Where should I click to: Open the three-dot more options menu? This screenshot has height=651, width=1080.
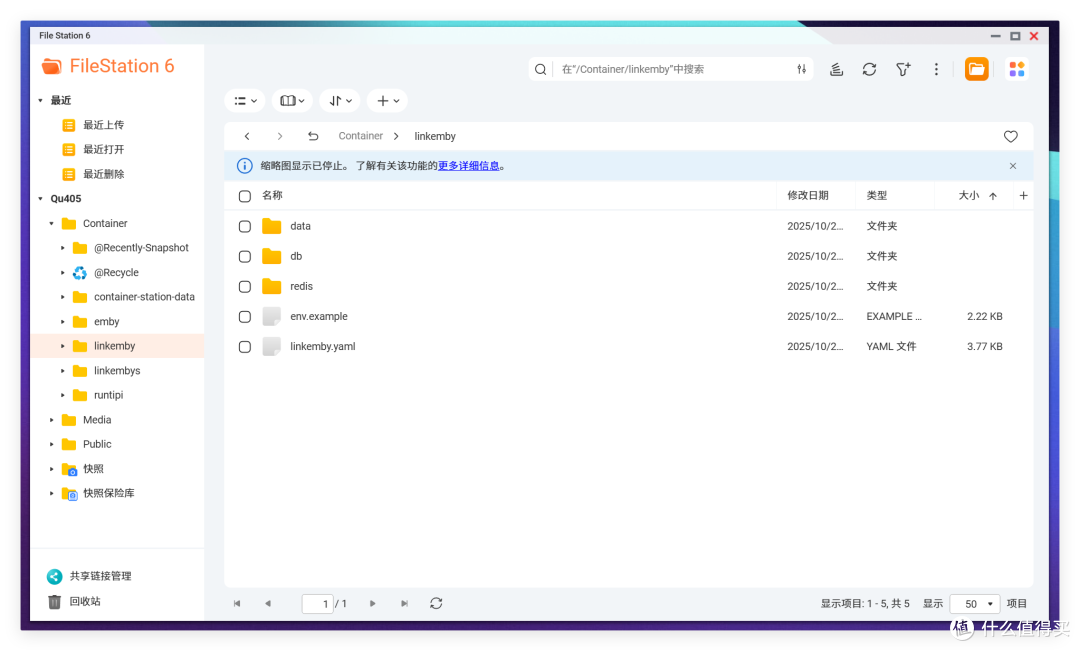[936, 69]
